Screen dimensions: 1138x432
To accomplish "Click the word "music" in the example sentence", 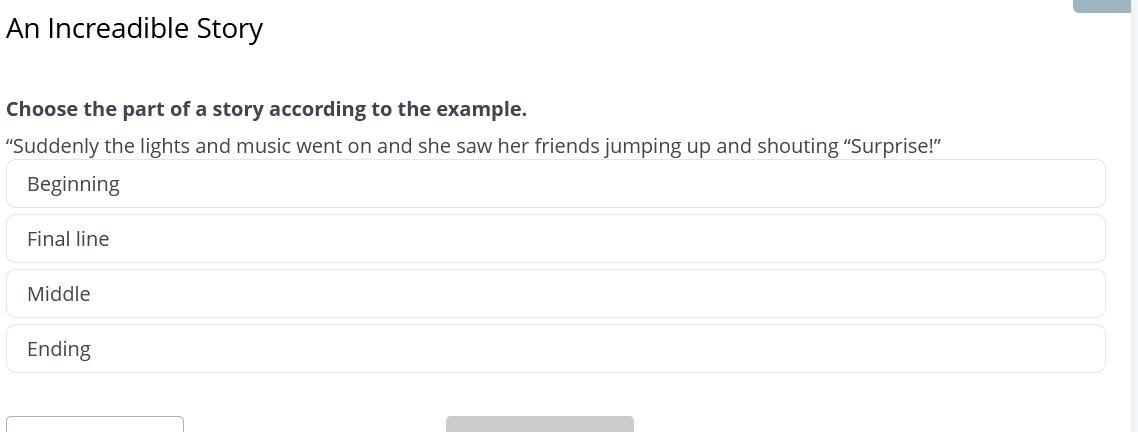I will [x=263, y=146].
